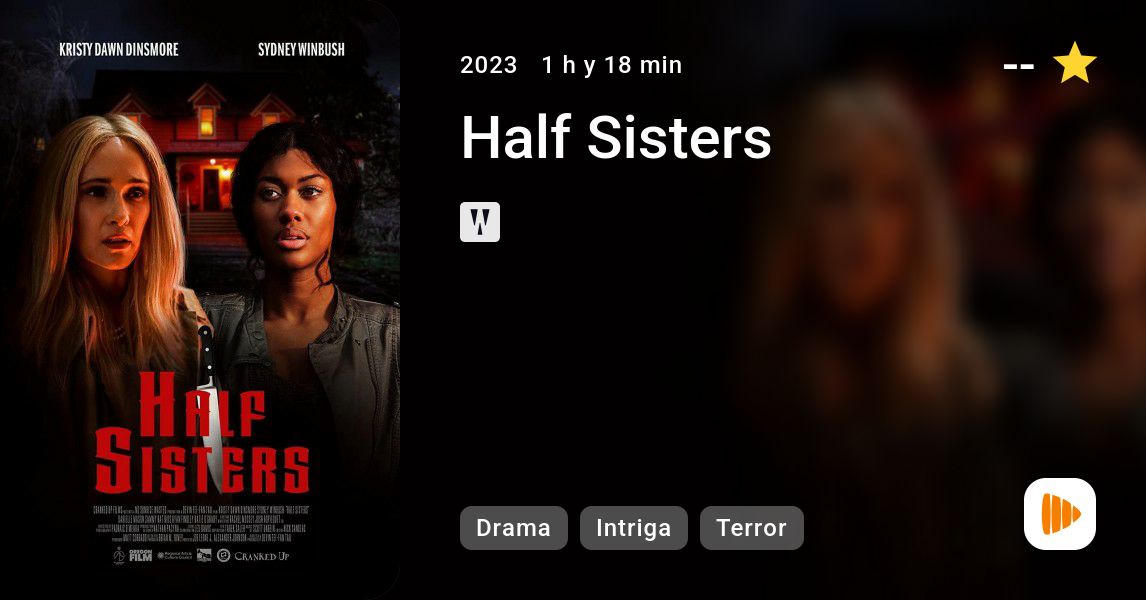Click the poster credits block text
Image resolution: width=1146 pixels, height=600 pixels.
pos(200,523)
